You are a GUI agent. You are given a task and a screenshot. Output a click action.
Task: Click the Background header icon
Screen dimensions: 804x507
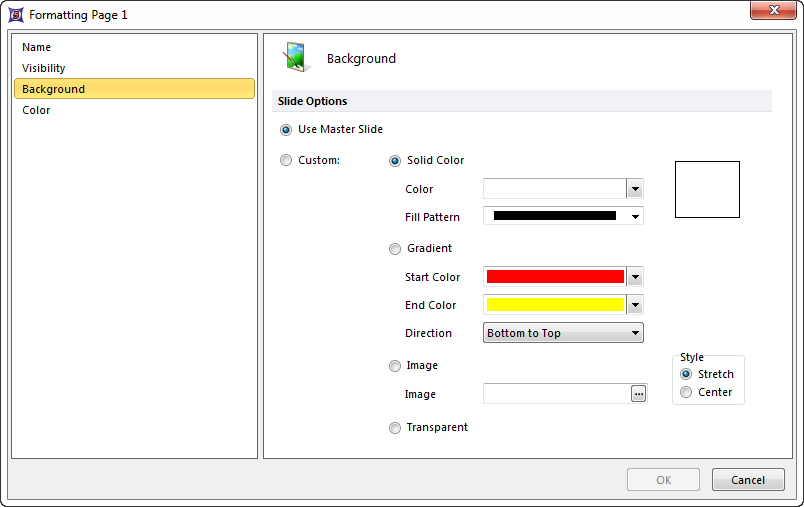pos(295,58)
